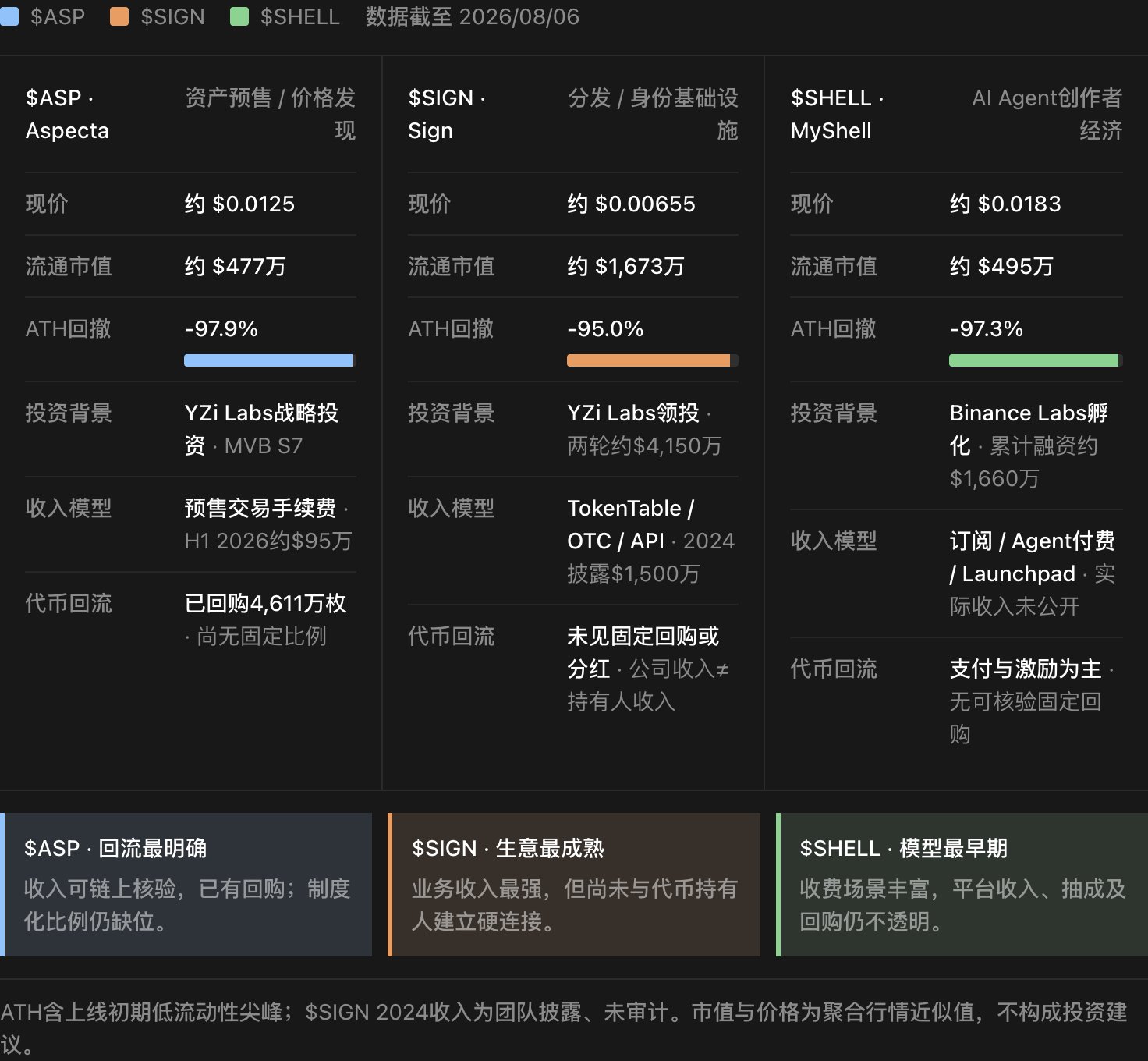The width and height of the screenshot is (1148, 1061).
Task: Click the blue ATH drawdown bar for $ASP
Action: click(x=270, y=360)
